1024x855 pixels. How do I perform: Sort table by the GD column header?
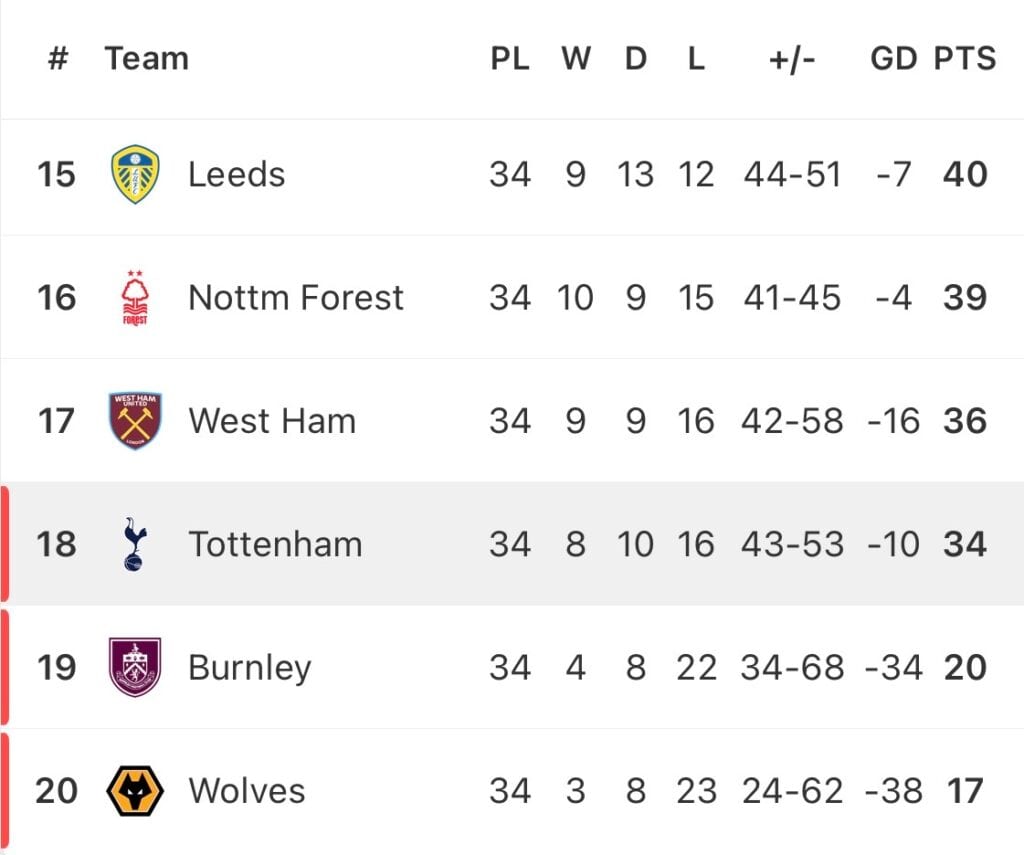894,58
